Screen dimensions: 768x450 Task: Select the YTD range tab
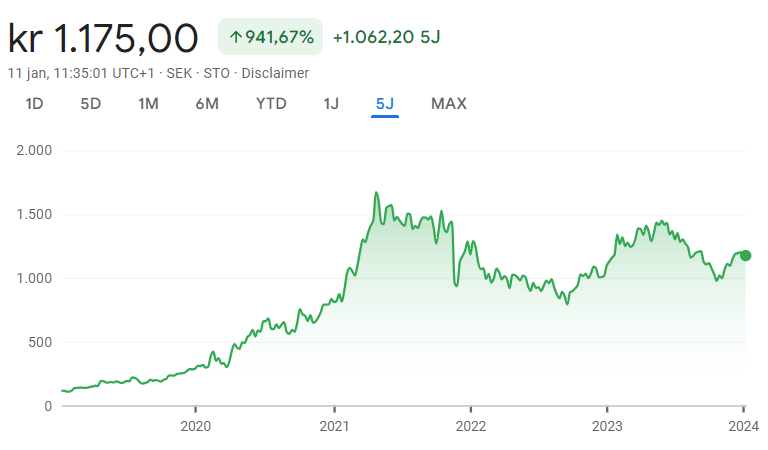271,104
